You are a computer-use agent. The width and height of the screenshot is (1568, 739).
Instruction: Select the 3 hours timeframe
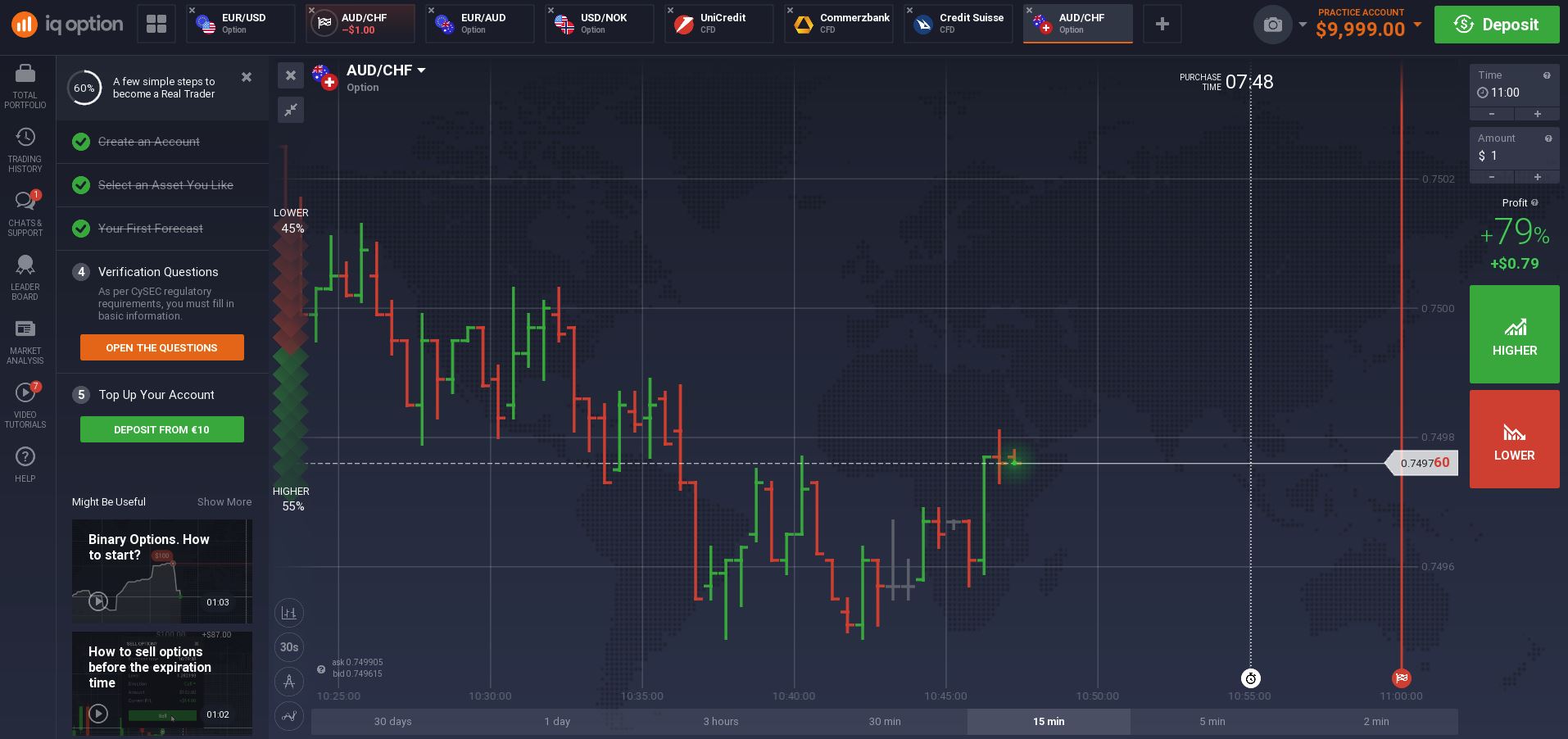pyautogui.click(x=721, y=722)
